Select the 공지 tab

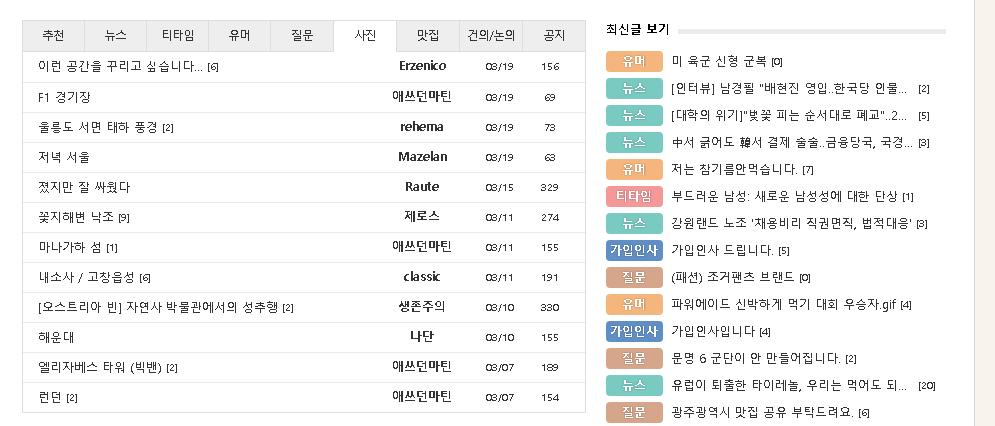click(553, 36)
